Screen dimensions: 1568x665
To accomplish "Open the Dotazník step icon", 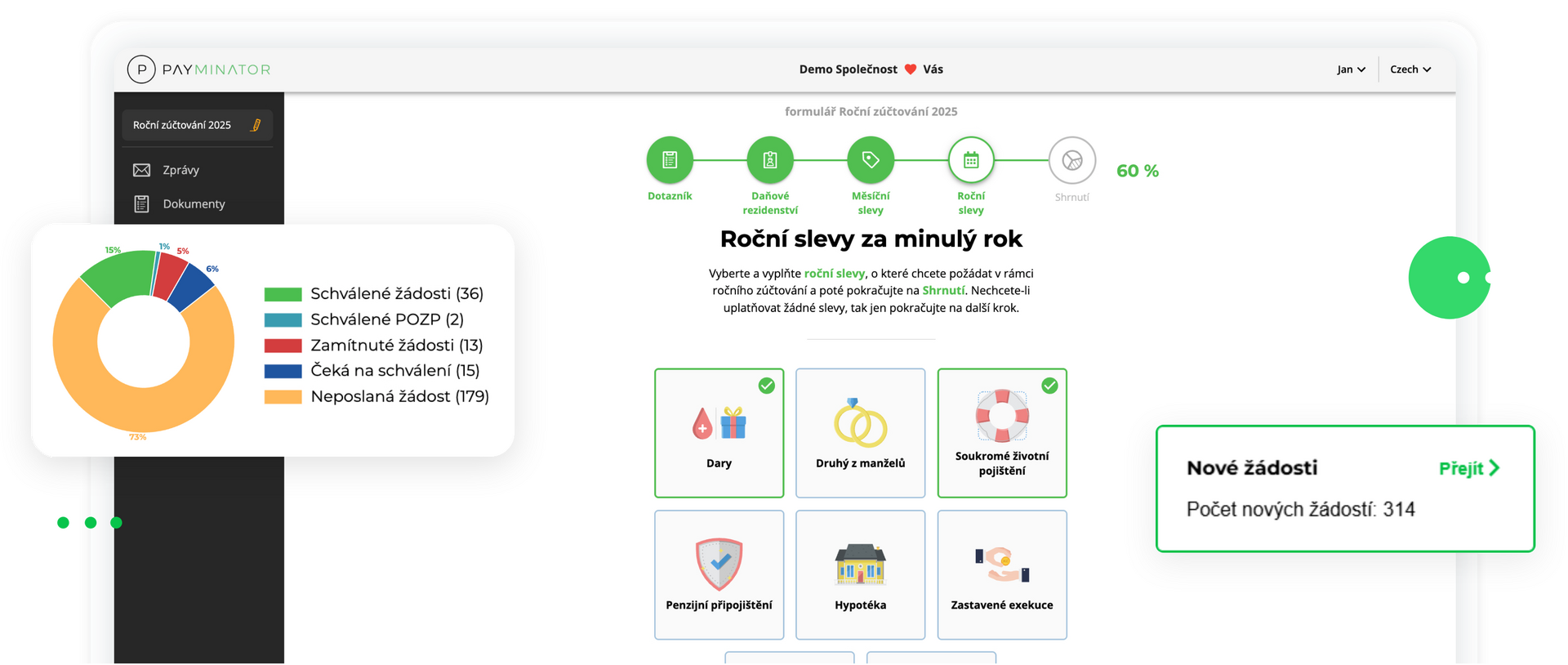I will click(x=670, y=160).
